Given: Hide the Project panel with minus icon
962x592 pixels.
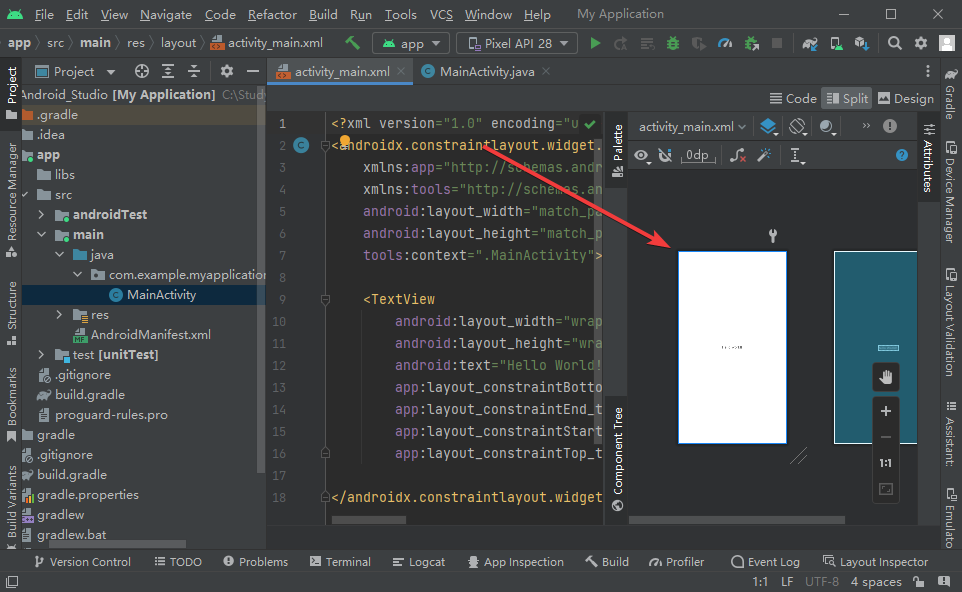Looking at the screenshot, I should pyautogui.click(x=253, y=72).
